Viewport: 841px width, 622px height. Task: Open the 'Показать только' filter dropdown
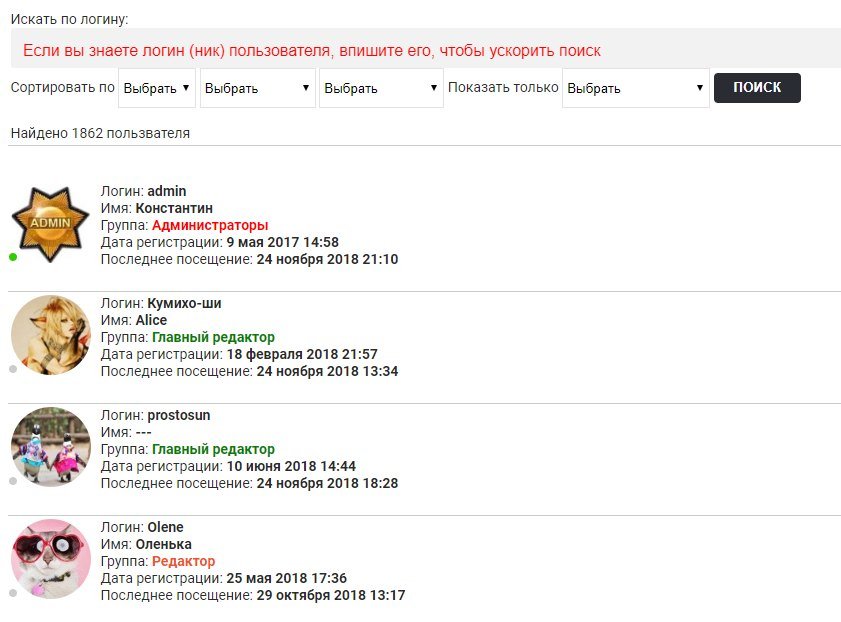tap(636, 88)
